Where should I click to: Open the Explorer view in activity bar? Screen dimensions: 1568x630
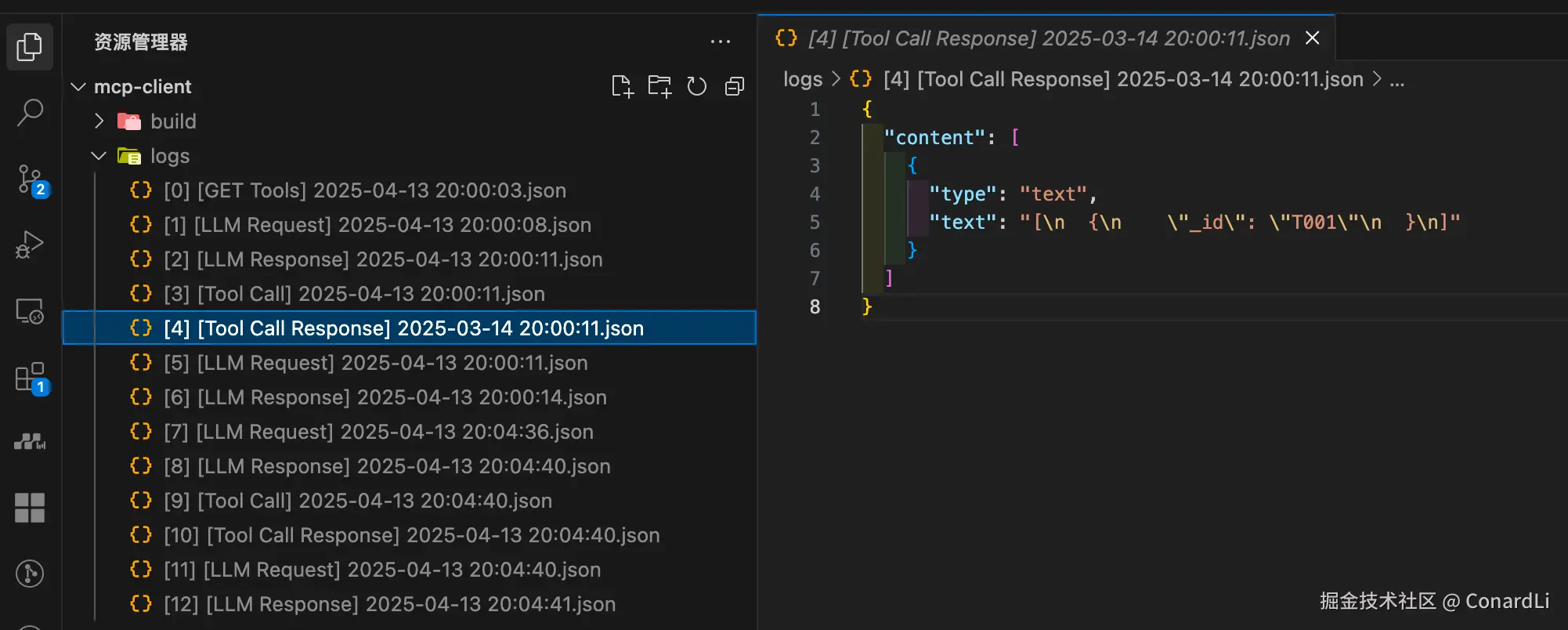pyautogui.click(x=30, y=47)
